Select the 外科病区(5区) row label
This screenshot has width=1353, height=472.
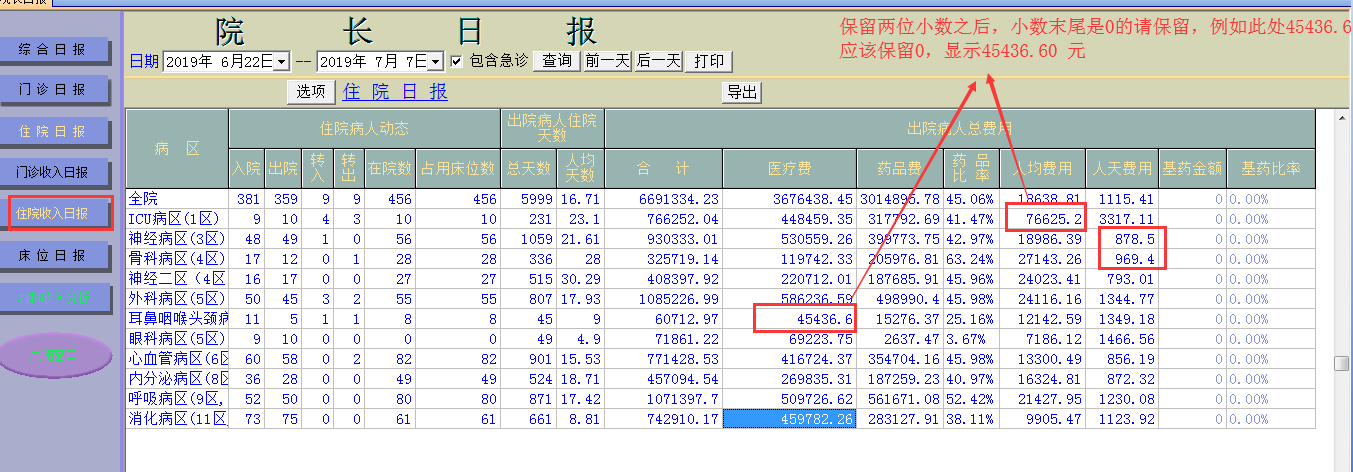pyautogui.click(x=178, y=298)
